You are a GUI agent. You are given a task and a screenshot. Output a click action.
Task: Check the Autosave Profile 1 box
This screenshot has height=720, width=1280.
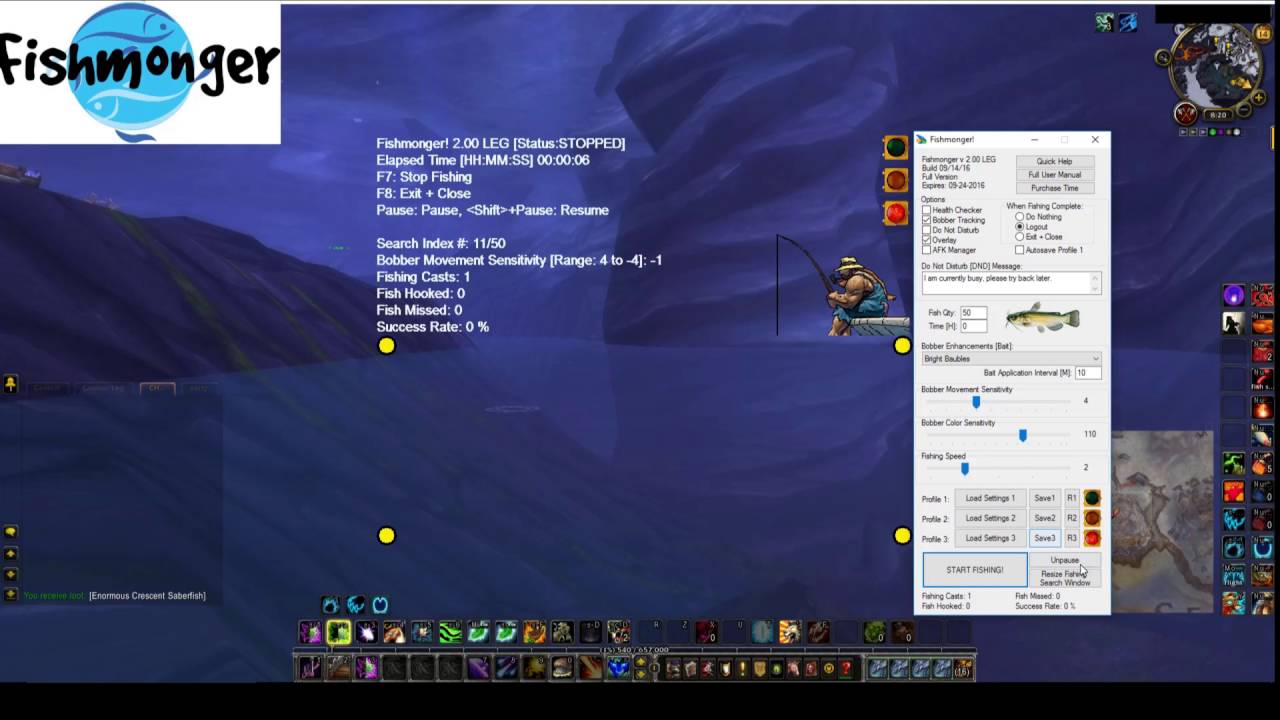(1019, 250)
